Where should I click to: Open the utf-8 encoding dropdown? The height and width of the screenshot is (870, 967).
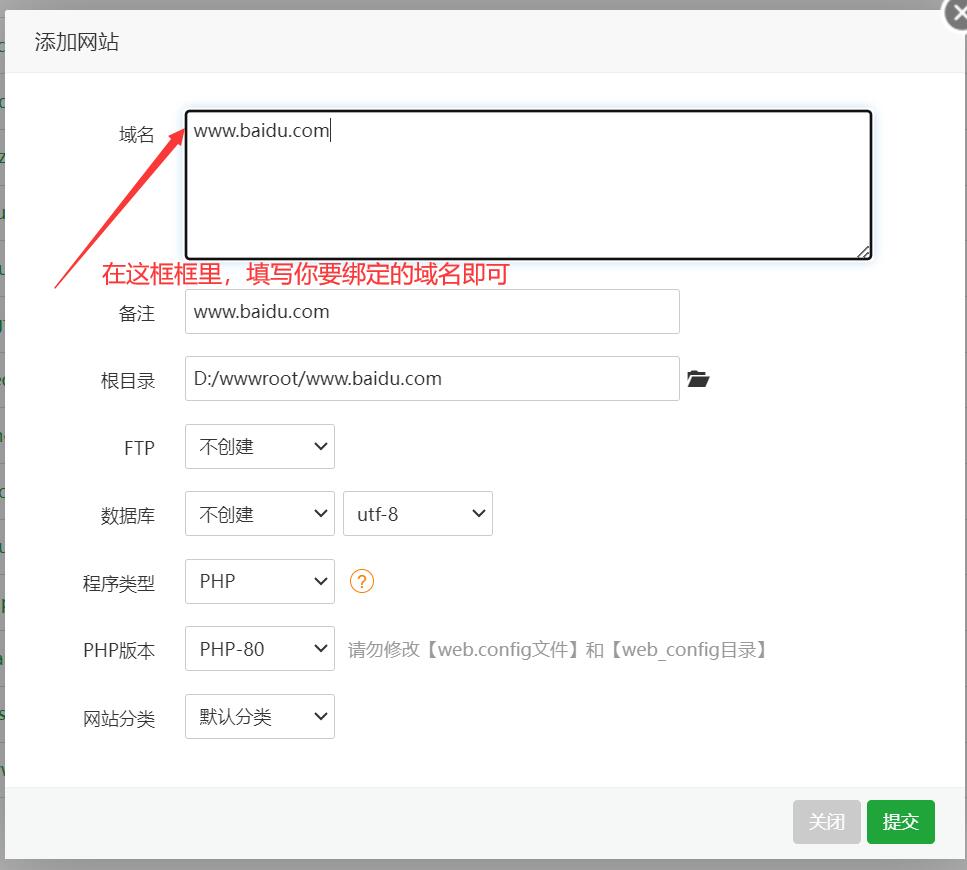click(418, 514)
